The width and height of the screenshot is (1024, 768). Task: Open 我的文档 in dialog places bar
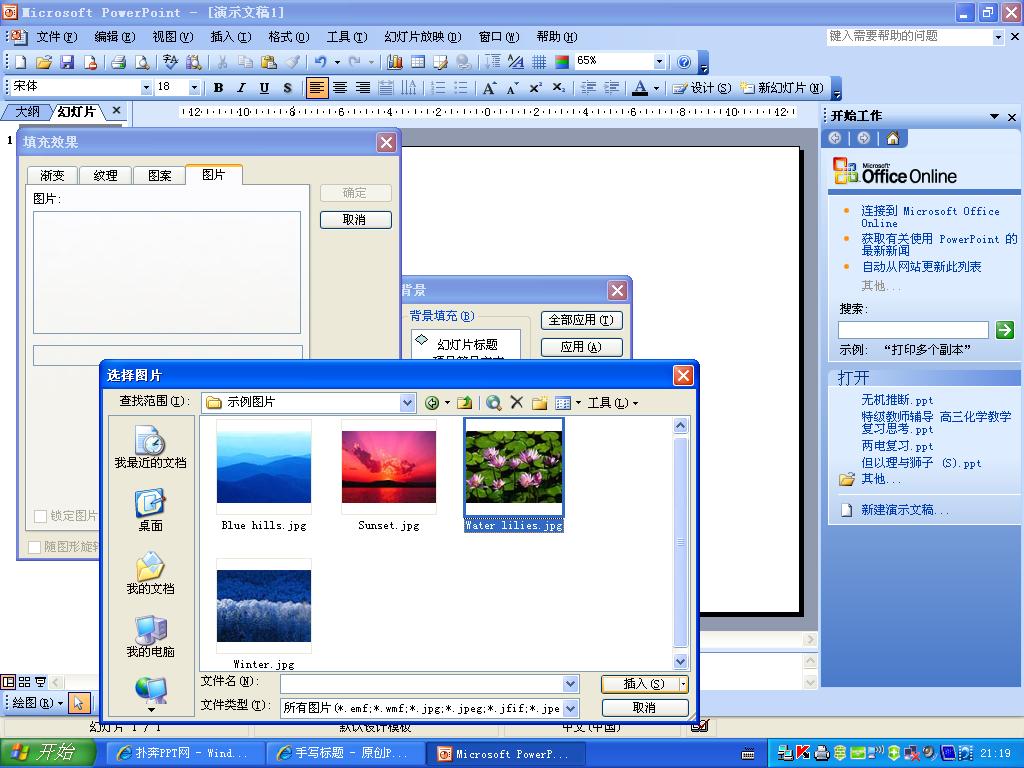tap(150, 573)
